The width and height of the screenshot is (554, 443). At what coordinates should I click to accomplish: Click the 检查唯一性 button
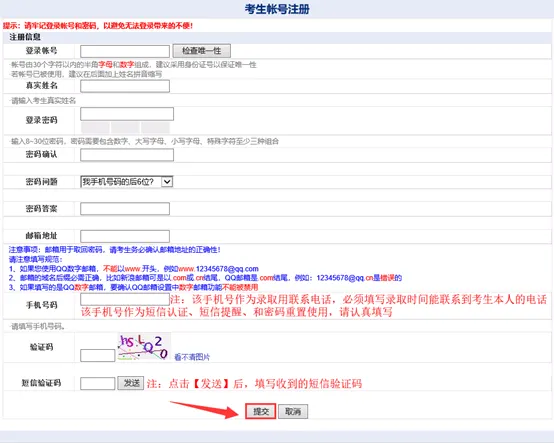pyautogui.click(x=201, y=51)
